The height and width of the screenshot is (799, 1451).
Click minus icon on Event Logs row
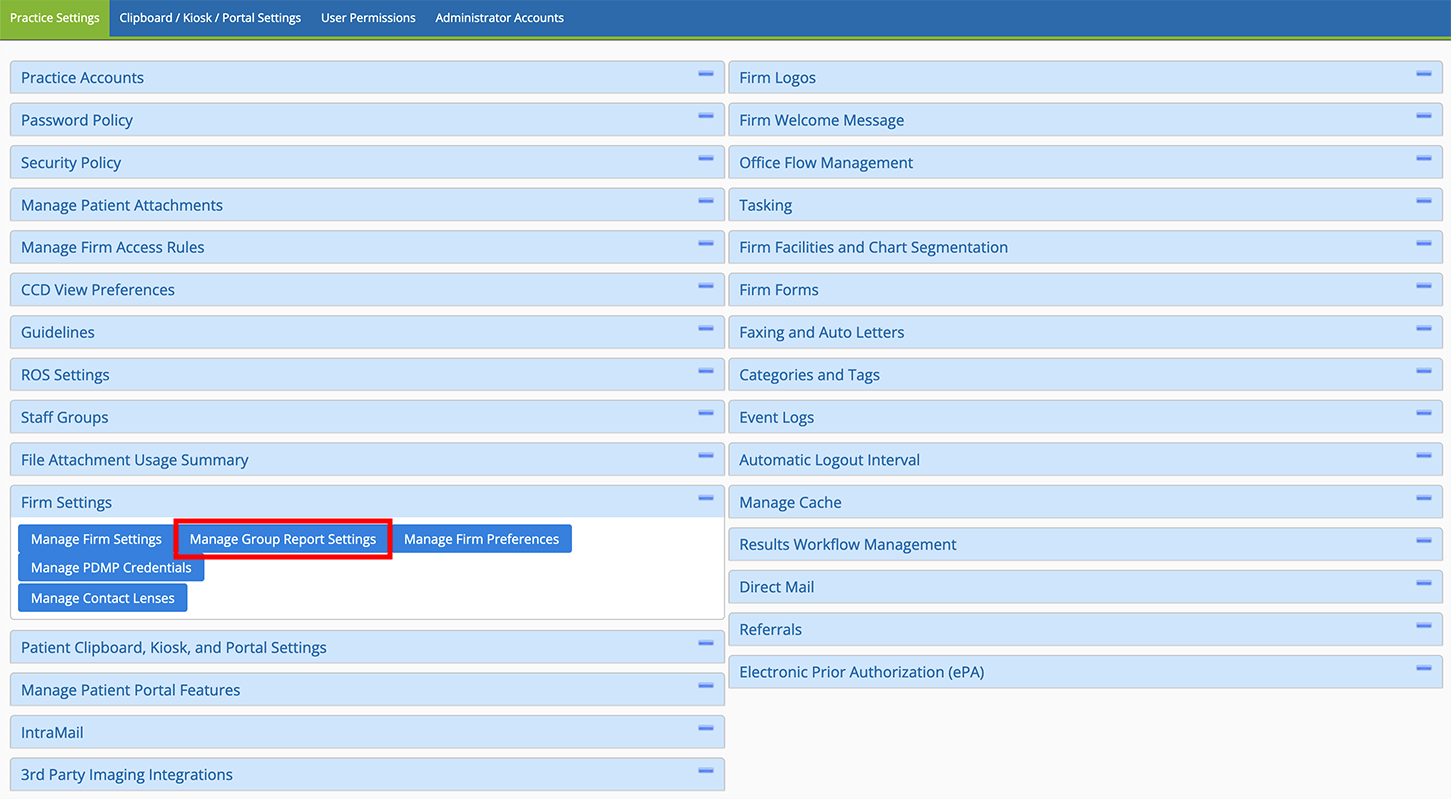[x=1423, y=414]
